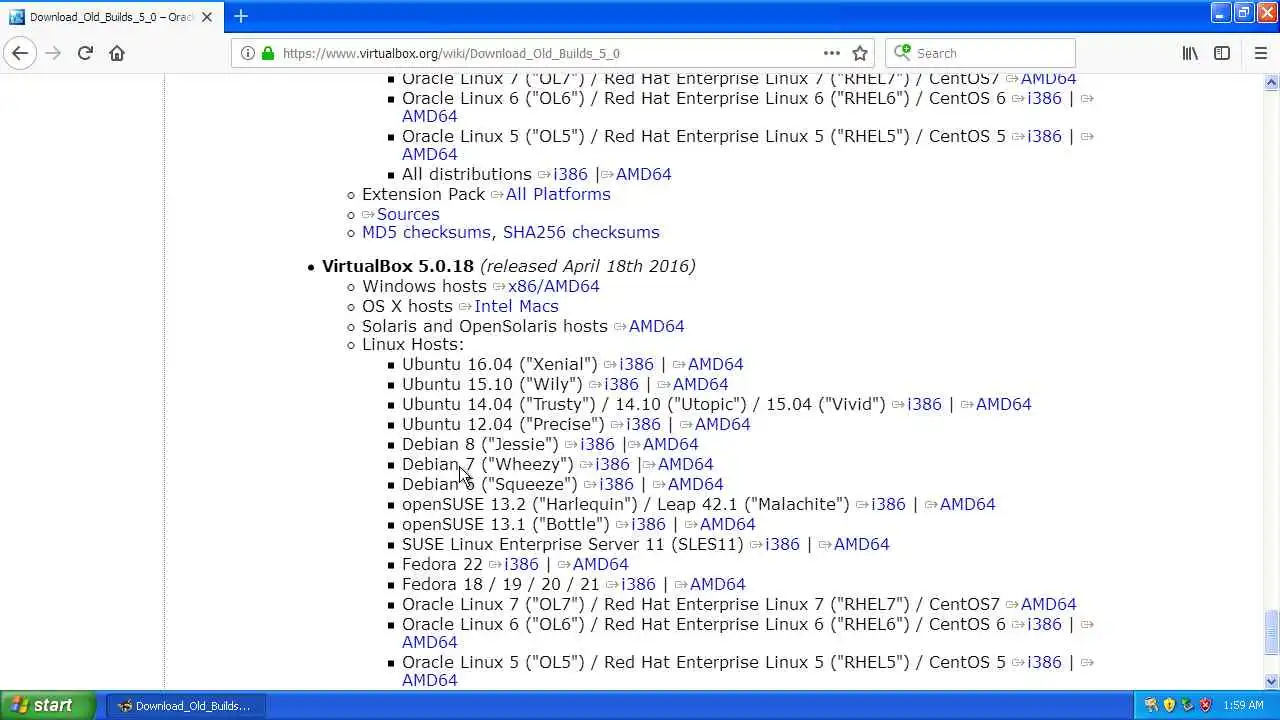Click the leftmost system tray icon

pyautogui.click(x=1151, y=705)
